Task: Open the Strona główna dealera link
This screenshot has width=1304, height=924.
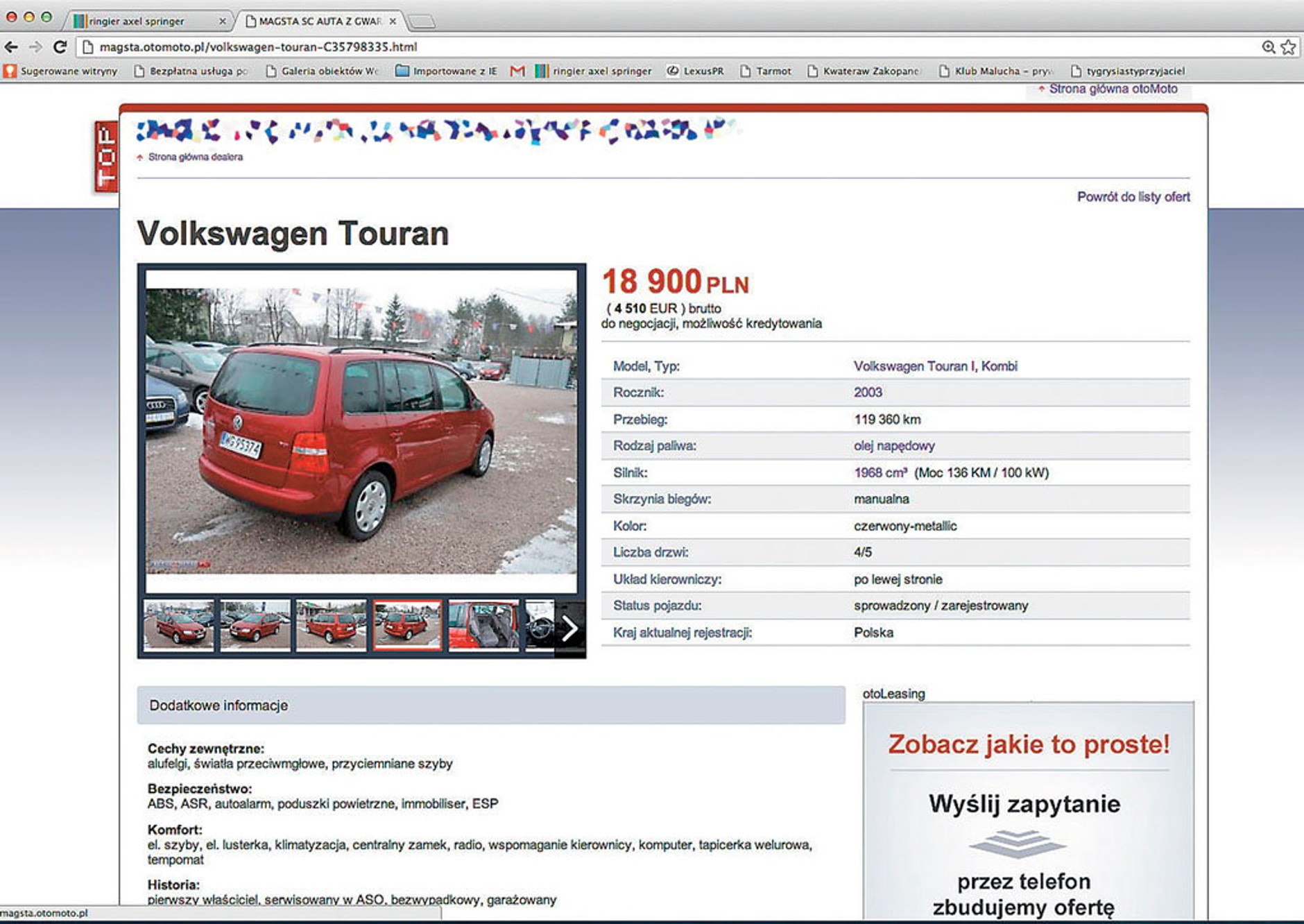Action: pos(194,157)
